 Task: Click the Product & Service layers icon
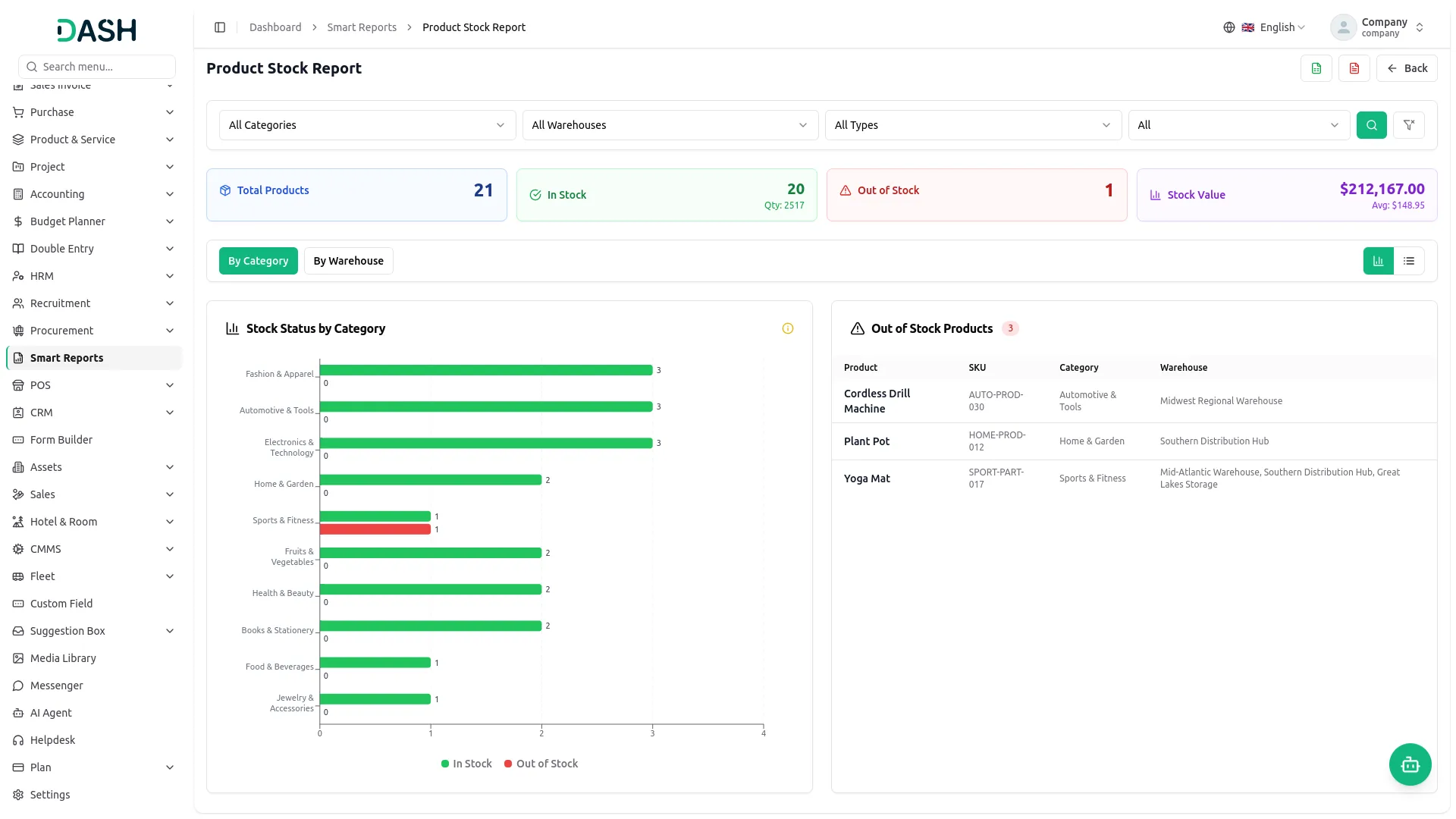pos(18,140)
